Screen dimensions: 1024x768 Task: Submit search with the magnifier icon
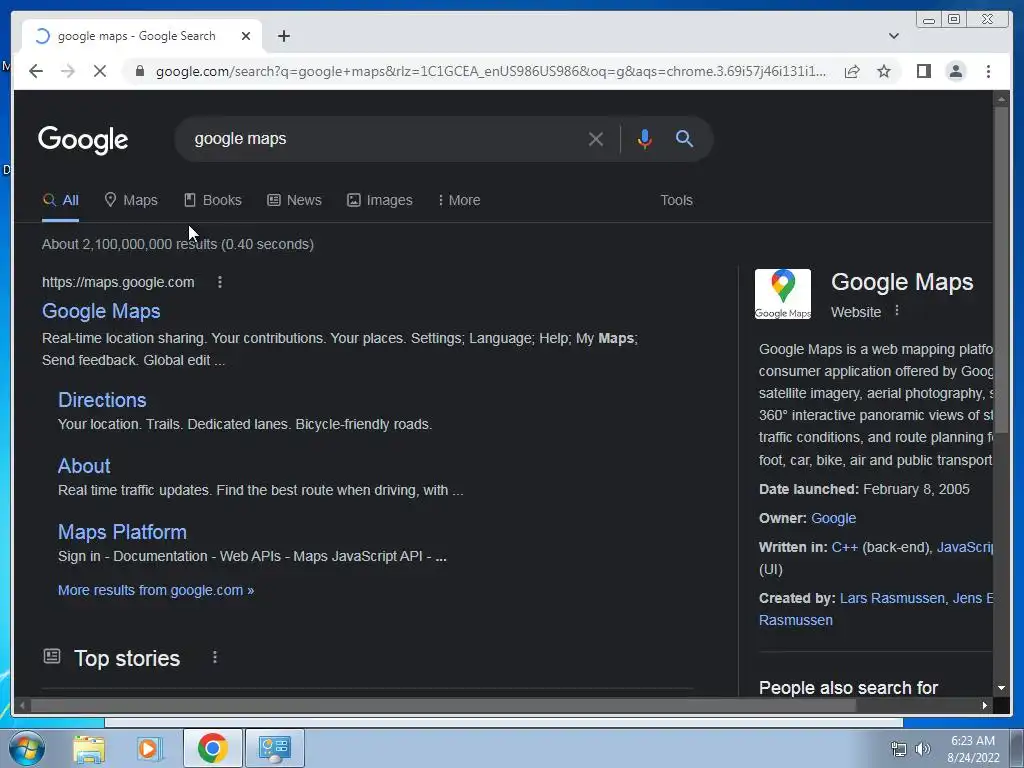point(684,138)
